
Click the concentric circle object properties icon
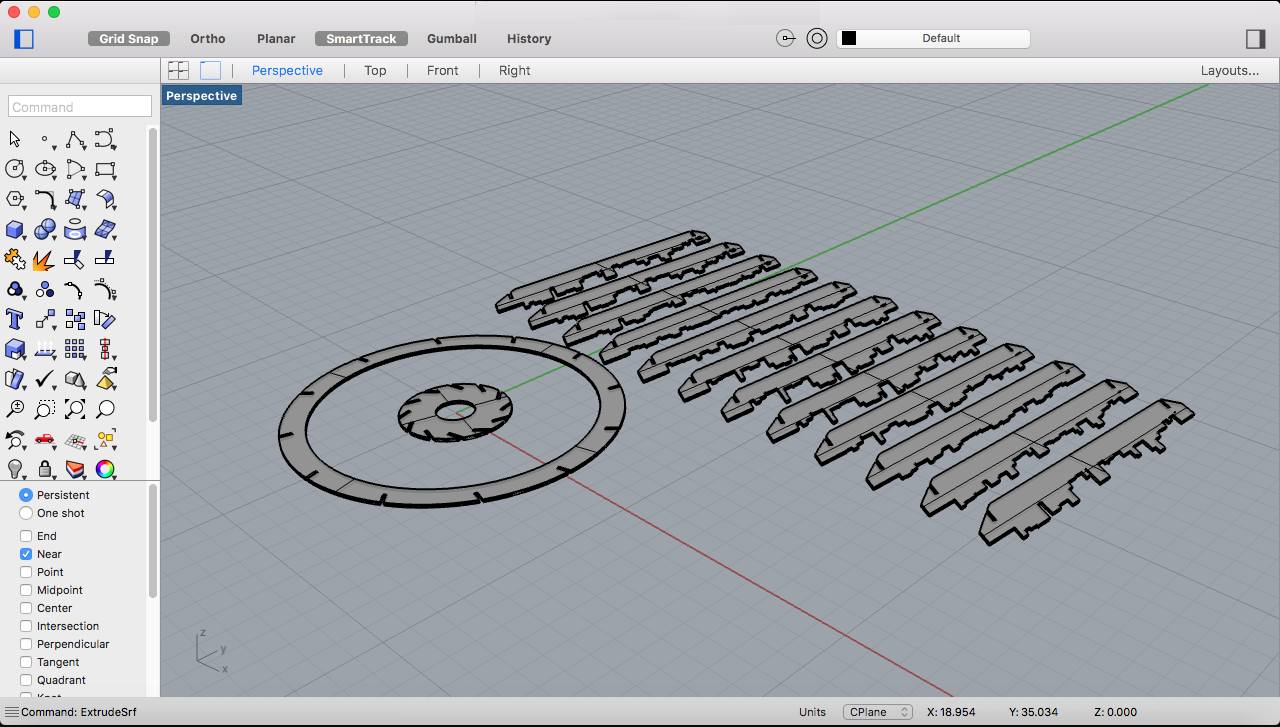pyautogui.click(x=817, y=39)
